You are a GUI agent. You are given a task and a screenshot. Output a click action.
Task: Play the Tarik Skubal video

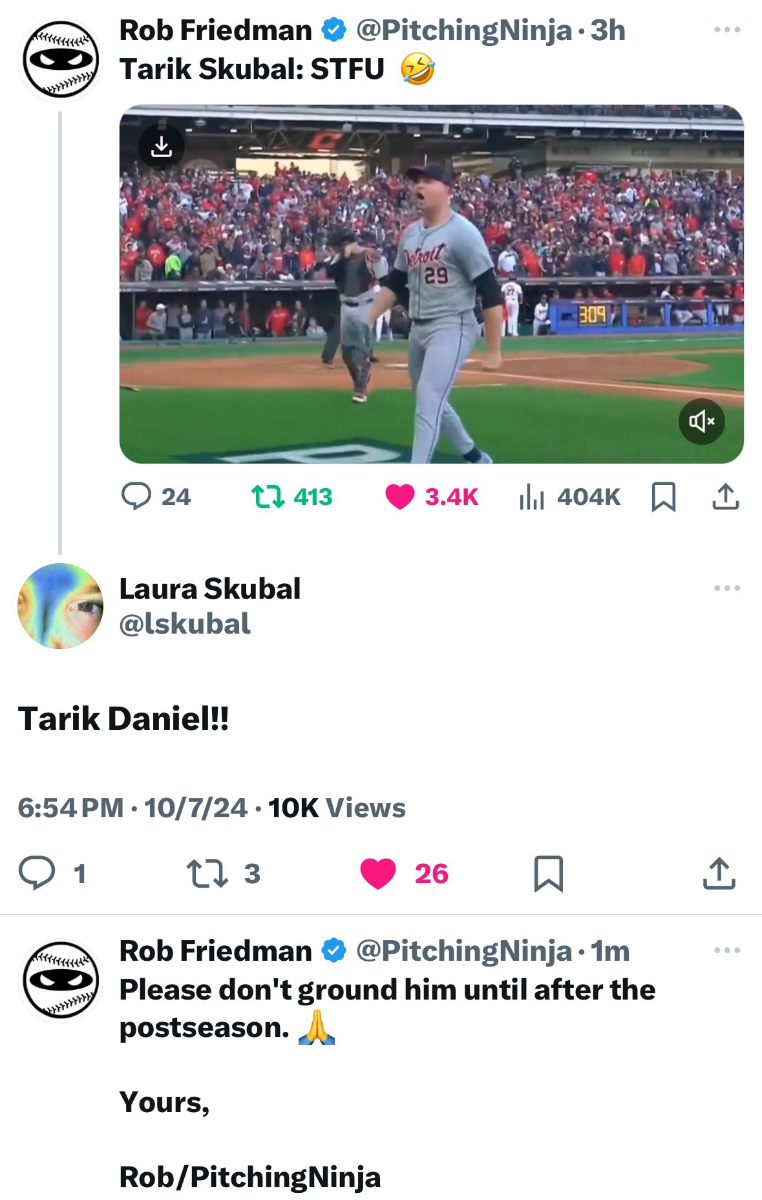click(431, 284)
